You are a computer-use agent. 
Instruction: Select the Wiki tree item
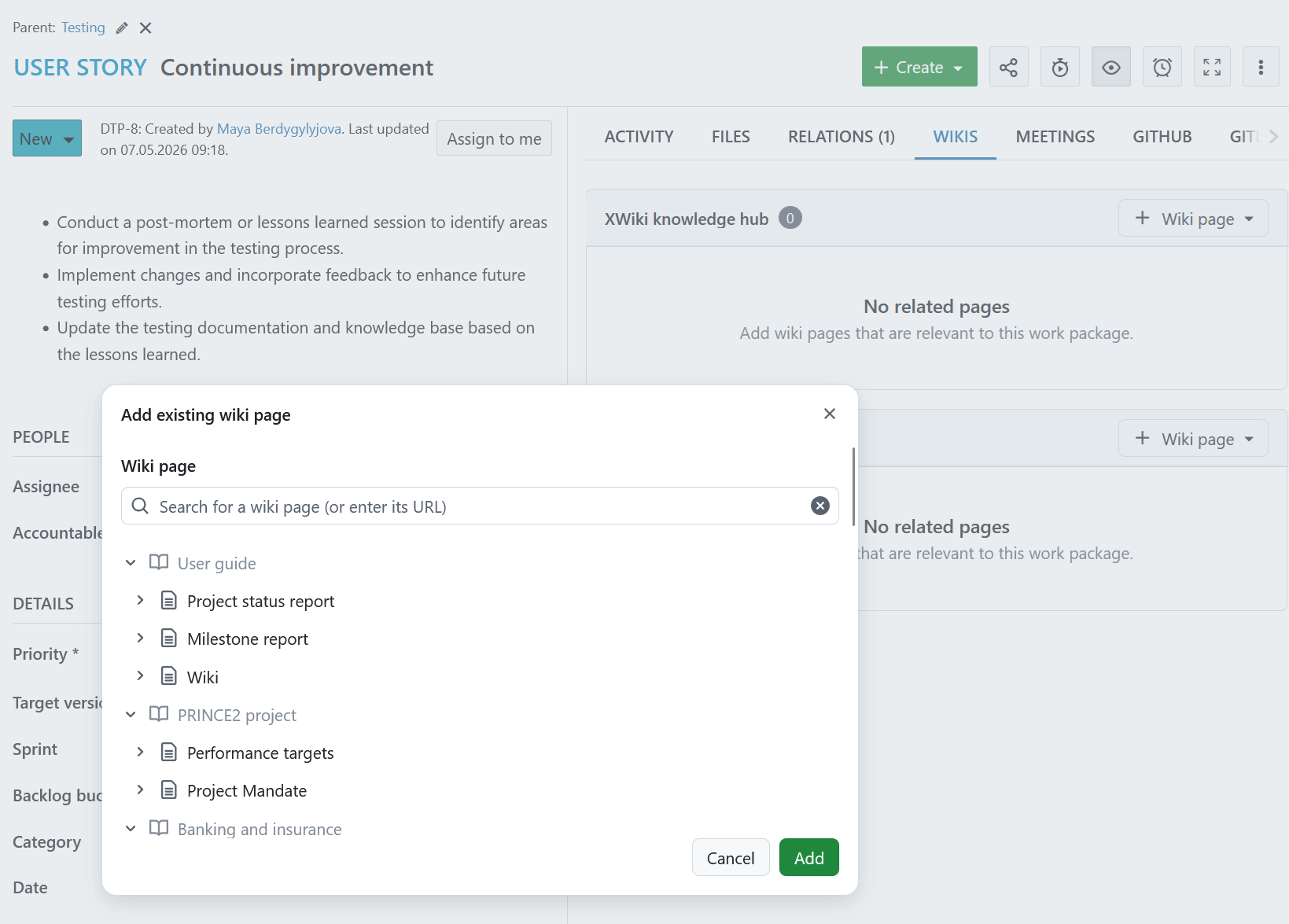click(x=203, y=677)
